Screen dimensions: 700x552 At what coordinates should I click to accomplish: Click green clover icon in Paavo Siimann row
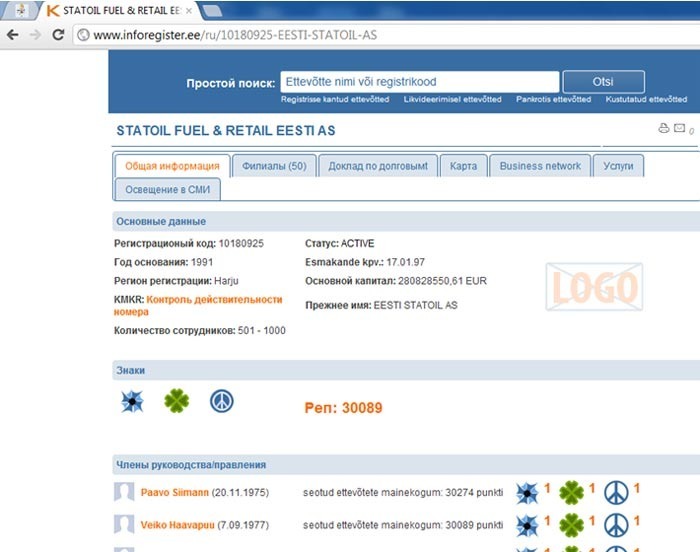pyautogui.click(x=571, y=493)
